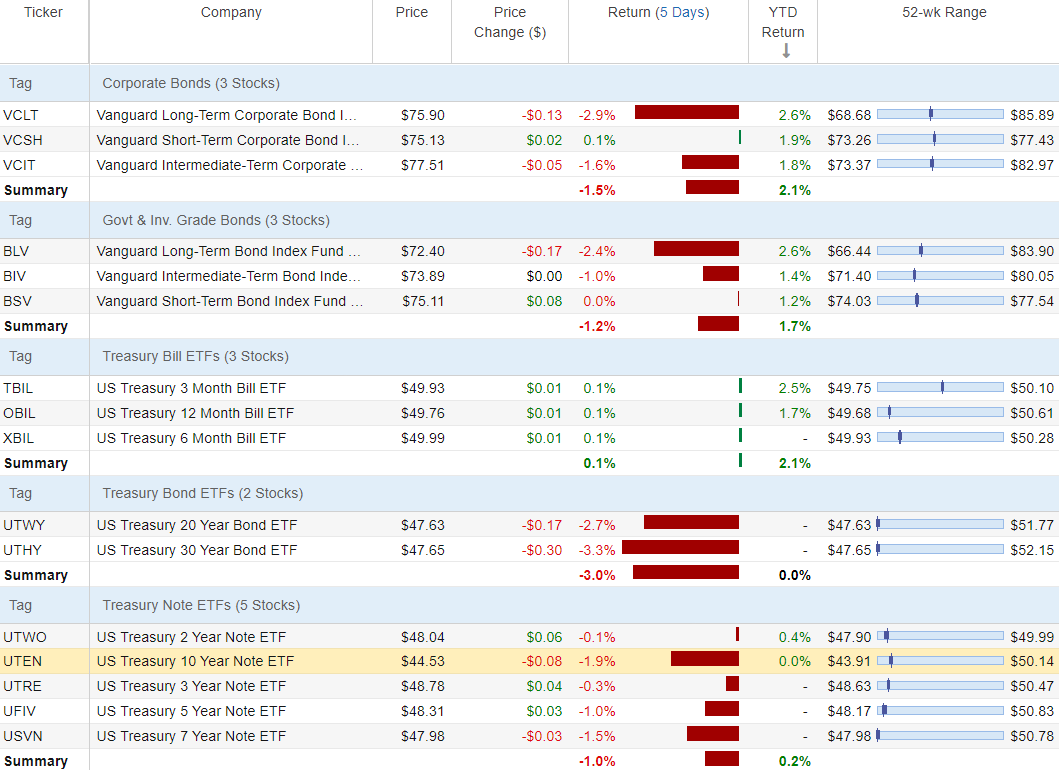Click US Treasury 30 Year Bond ETF name
This screenshot has height=770, width=1059.
point(197,550)
